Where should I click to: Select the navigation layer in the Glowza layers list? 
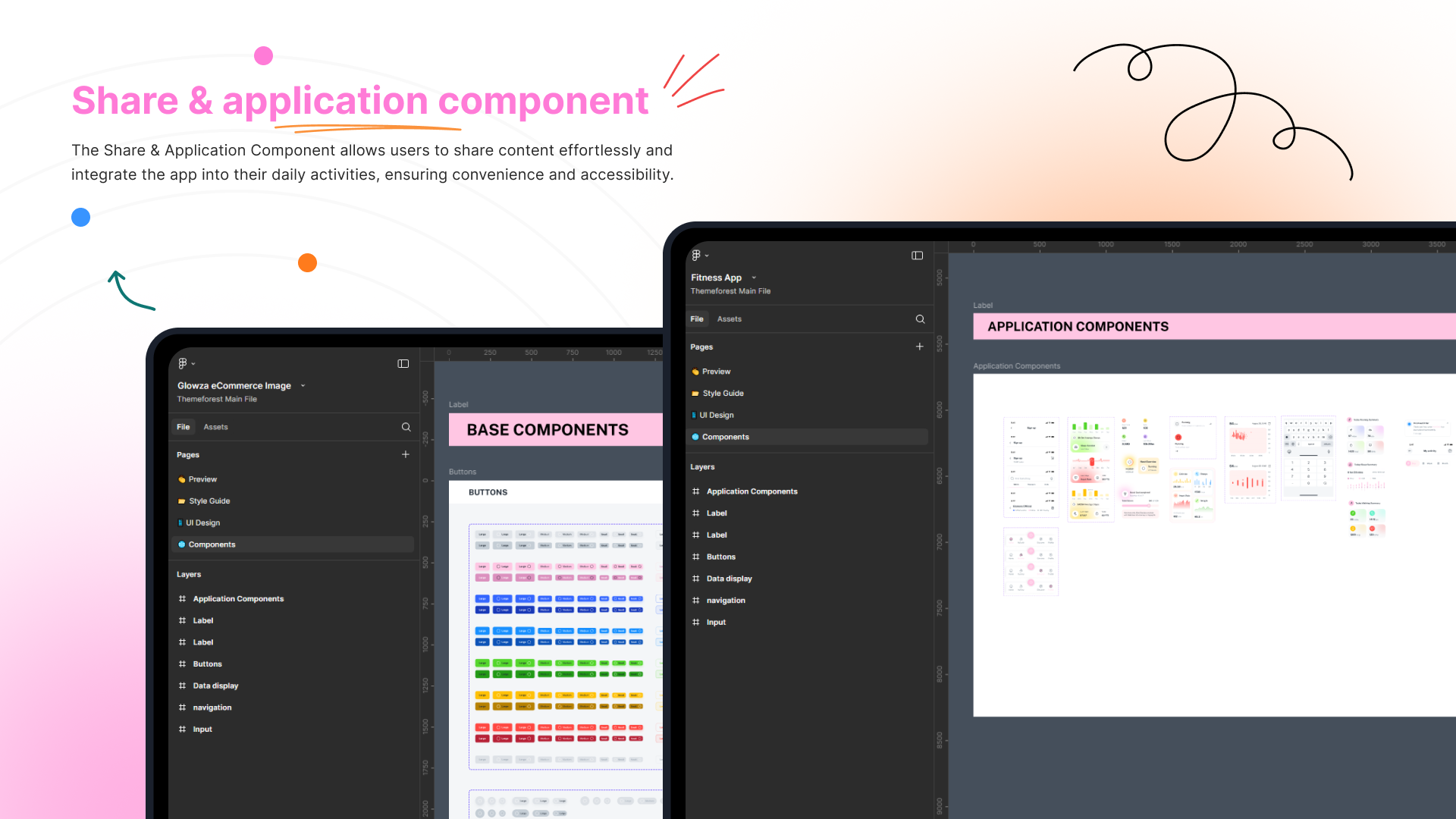click(212, 707)
